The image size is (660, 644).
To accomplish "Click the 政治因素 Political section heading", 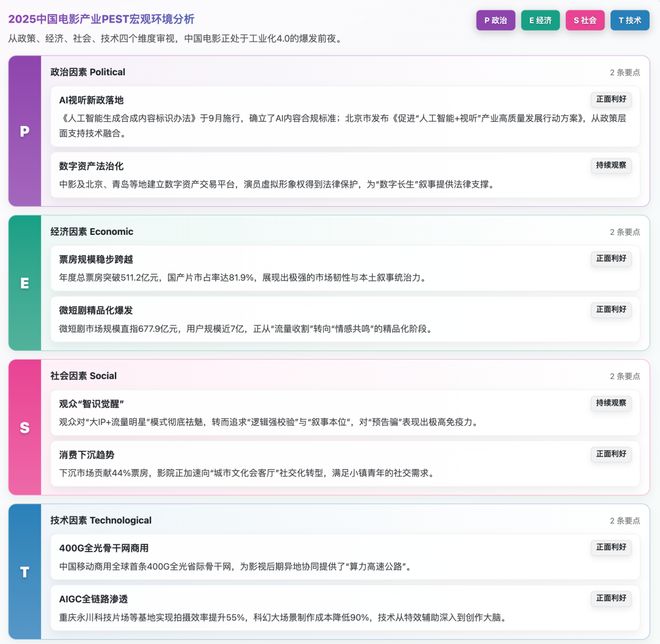I will click(88, 72).
